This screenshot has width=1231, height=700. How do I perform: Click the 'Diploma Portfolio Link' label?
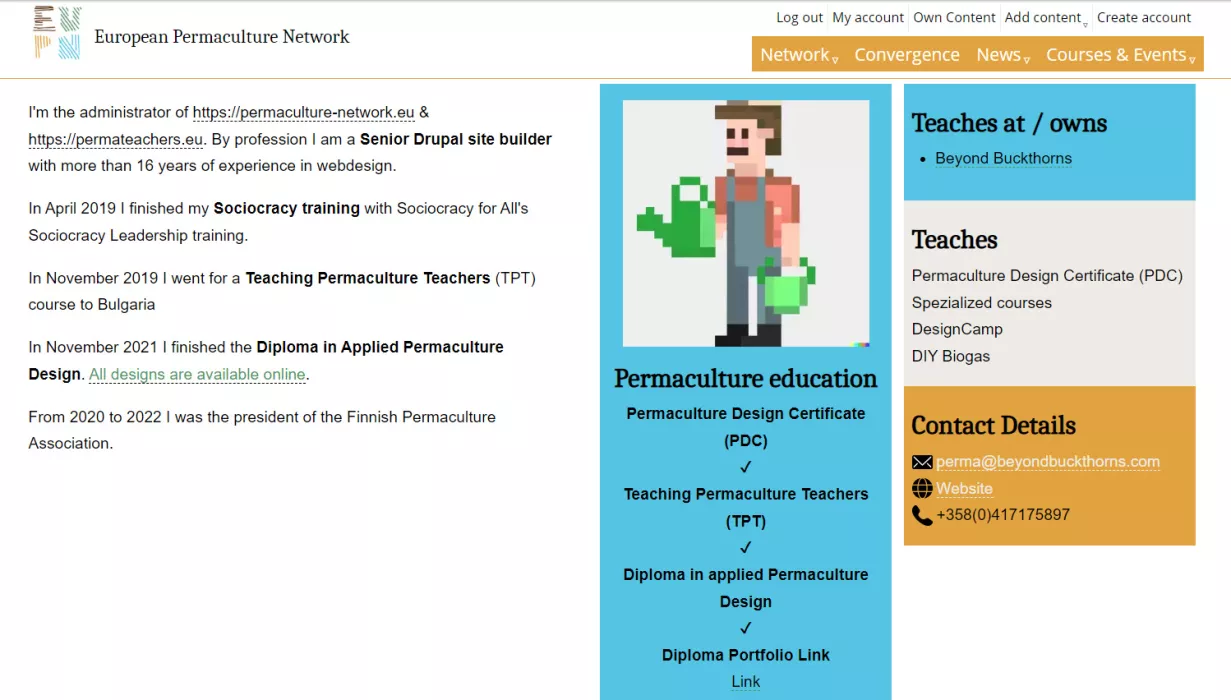[x=746, y=655]
